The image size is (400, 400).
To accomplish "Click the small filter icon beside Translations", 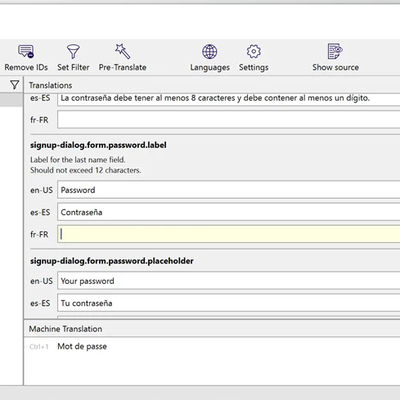I will pyautogui.click(x=14, y=85).
